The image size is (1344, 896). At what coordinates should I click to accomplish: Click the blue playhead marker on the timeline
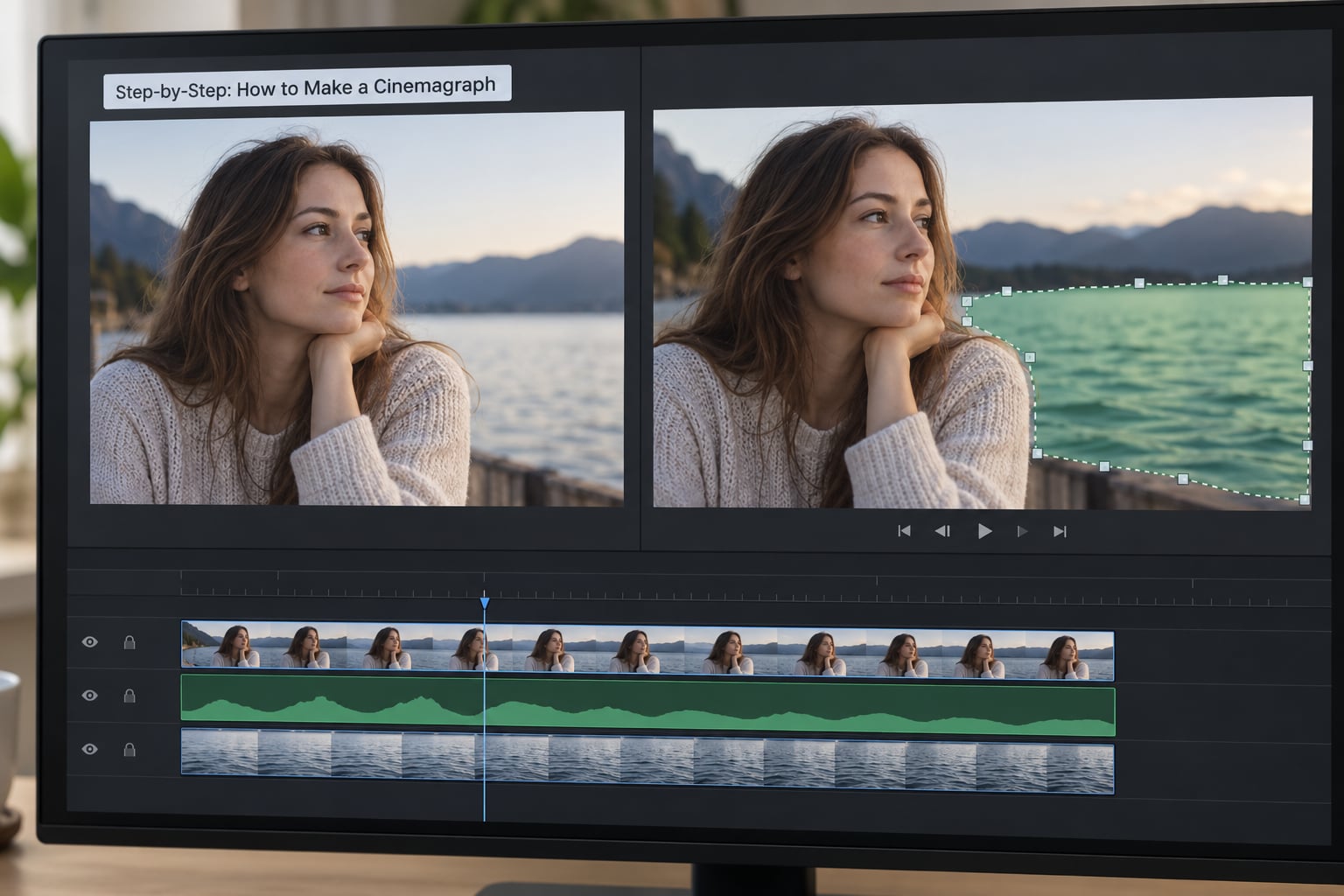(485, 603)
